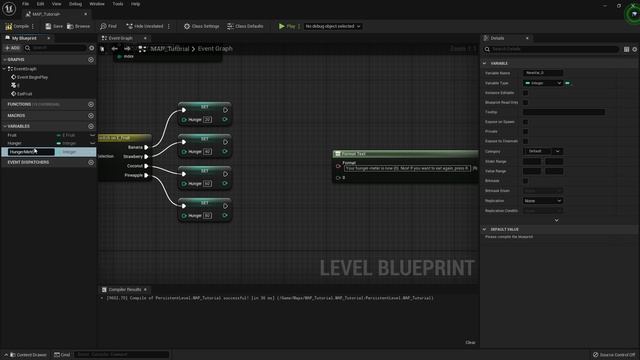Viewport: 640px width, 360px height.
Task: Open My Blueprint view options gear
Action: (x=91, y=48)
